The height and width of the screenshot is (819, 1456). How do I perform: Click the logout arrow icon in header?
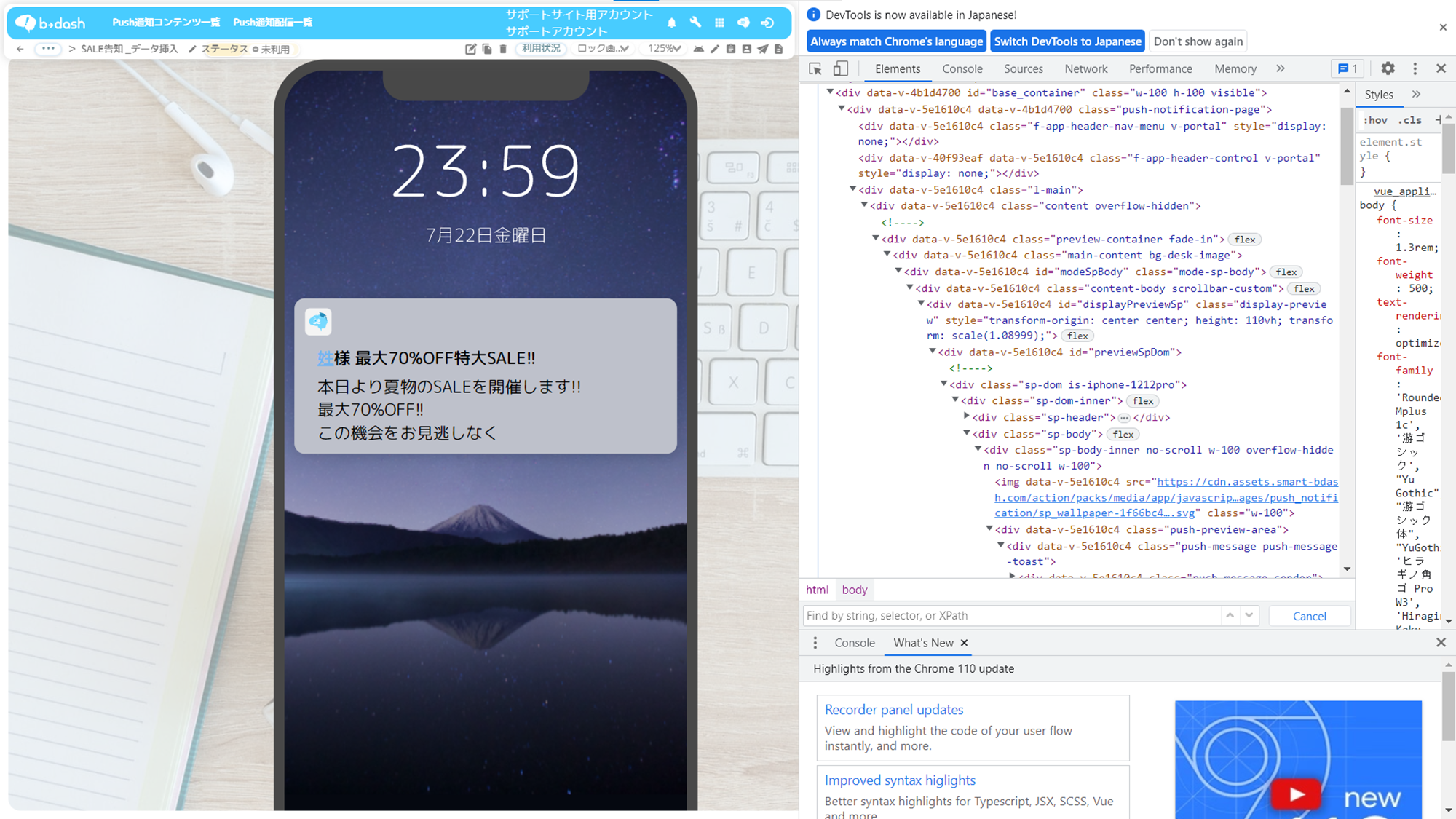coord(767,23)
